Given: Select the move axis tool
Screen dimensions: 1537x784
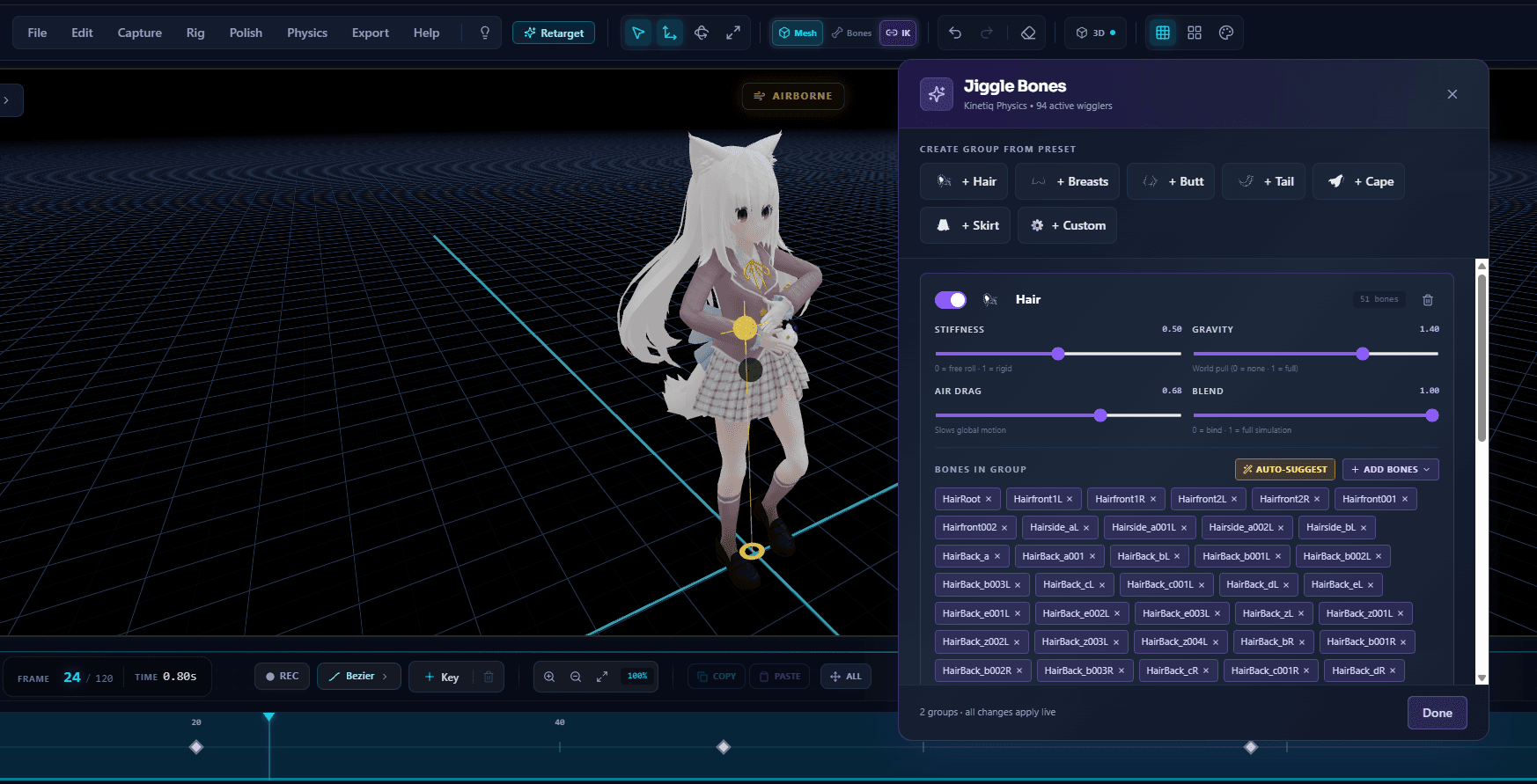Looking at the screenshot, I should click(x=670, y=33).
